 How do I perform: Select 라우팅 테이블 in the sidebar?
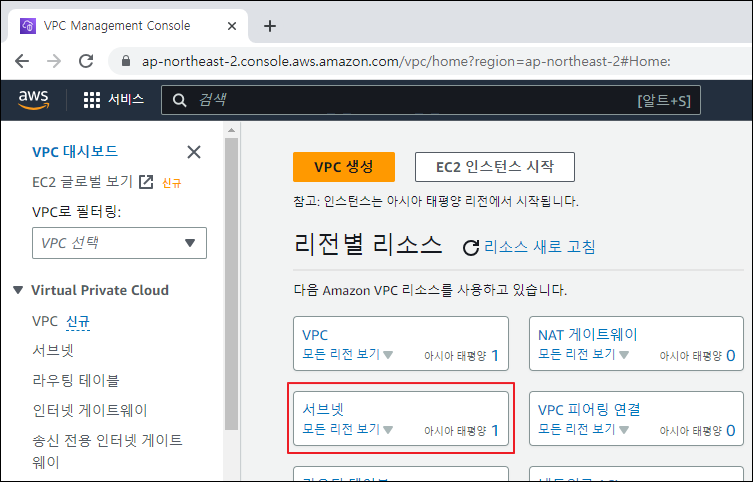[75, 380]
